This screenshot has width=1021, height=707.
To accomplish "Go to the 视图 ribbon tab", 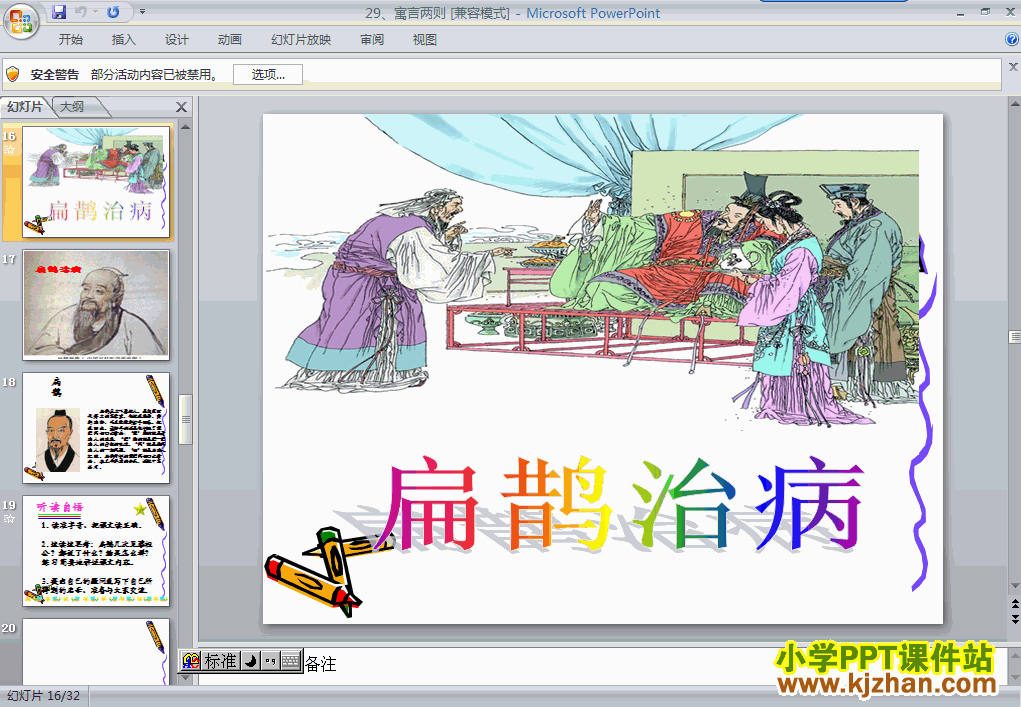I will point(425,40).
